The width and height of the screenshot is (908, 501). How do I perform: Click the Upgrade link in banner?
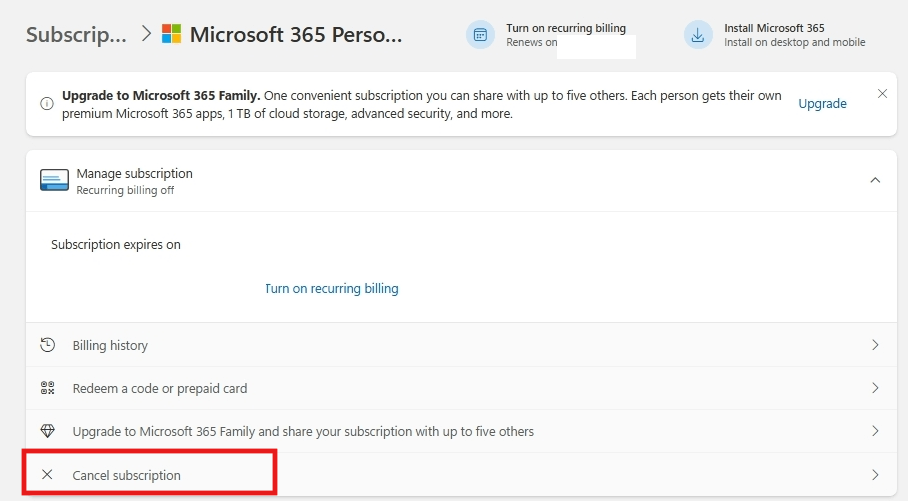point(822,104)
